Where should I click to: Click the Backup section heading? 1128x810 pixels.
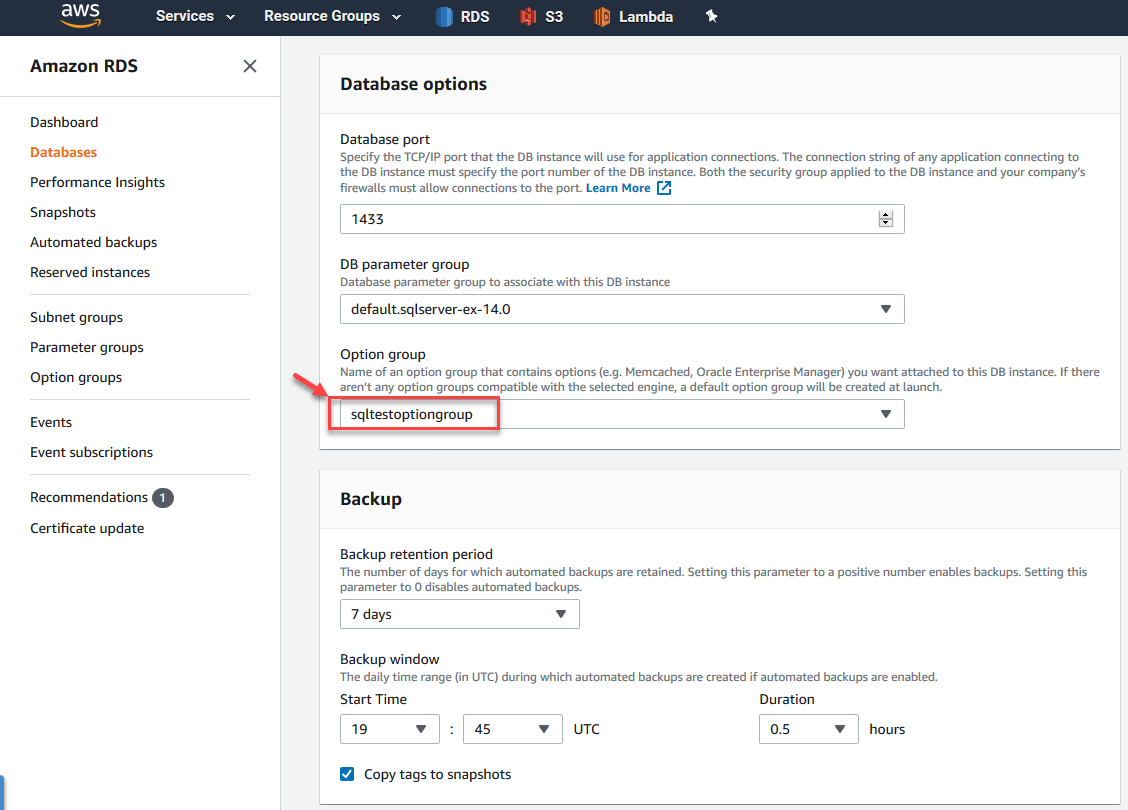click(371, 499)
